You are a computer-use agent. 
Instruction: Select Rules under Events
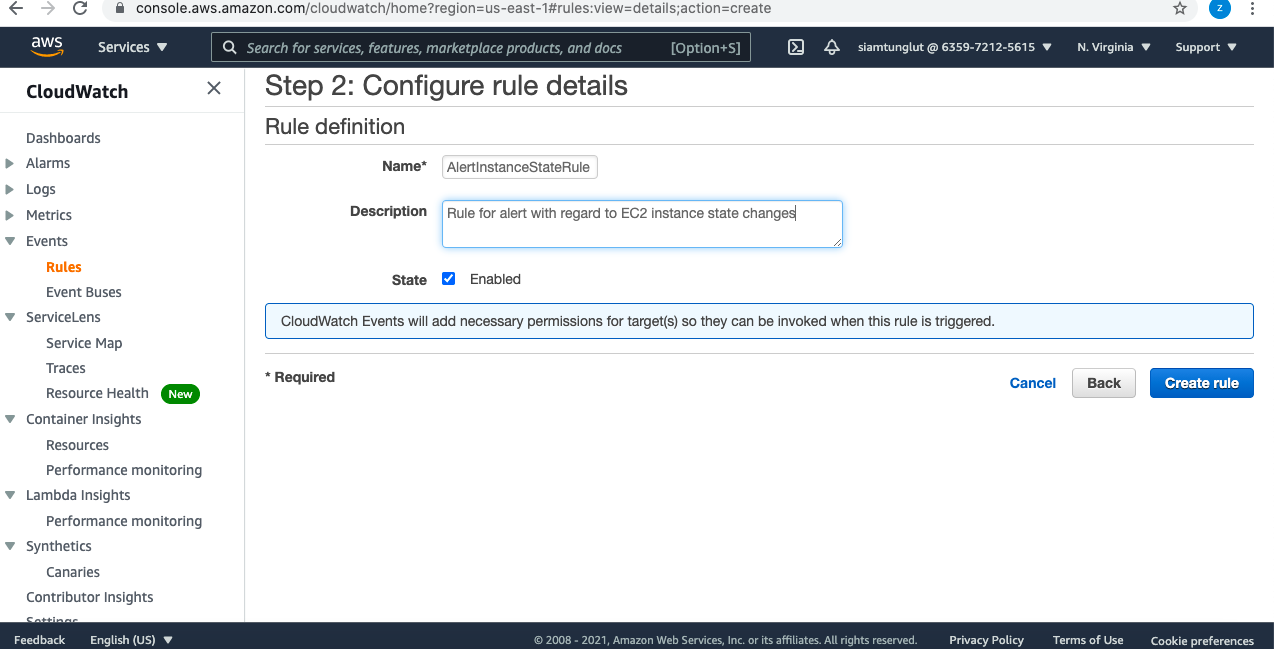64,267
